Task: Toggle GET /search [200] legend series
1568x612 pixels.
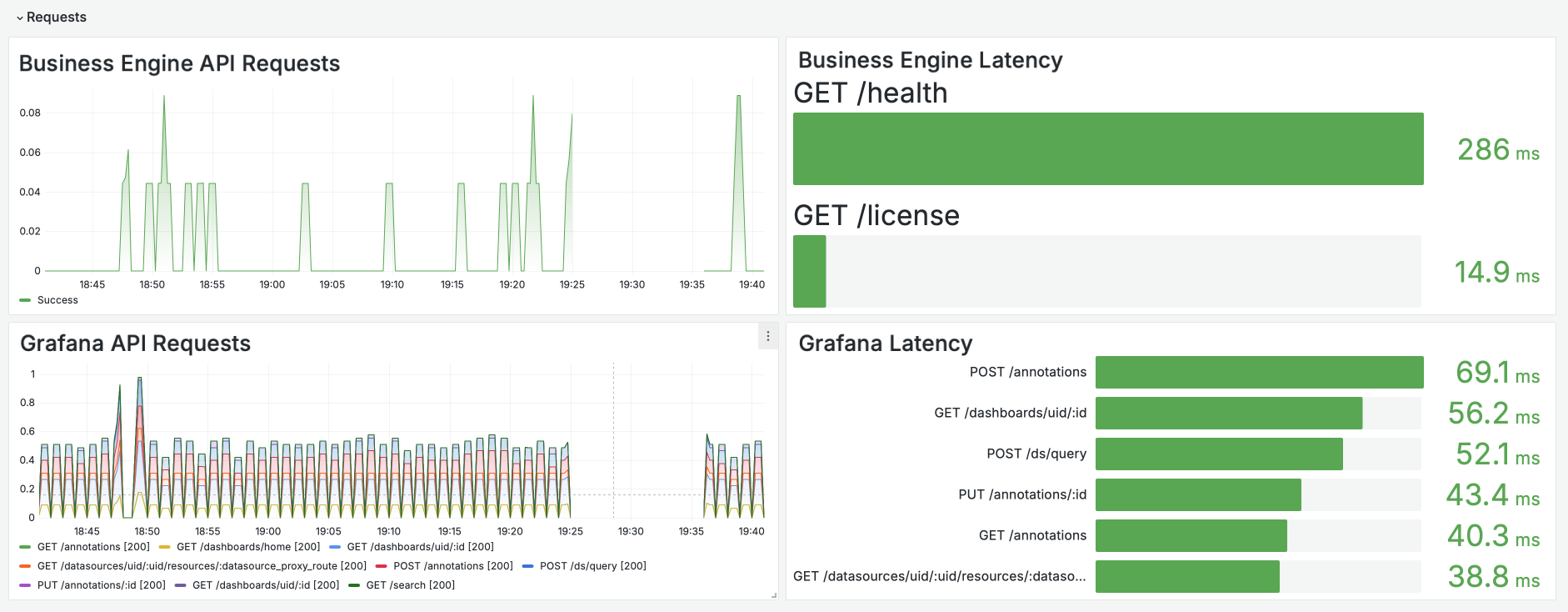Action: click(411, 585)
